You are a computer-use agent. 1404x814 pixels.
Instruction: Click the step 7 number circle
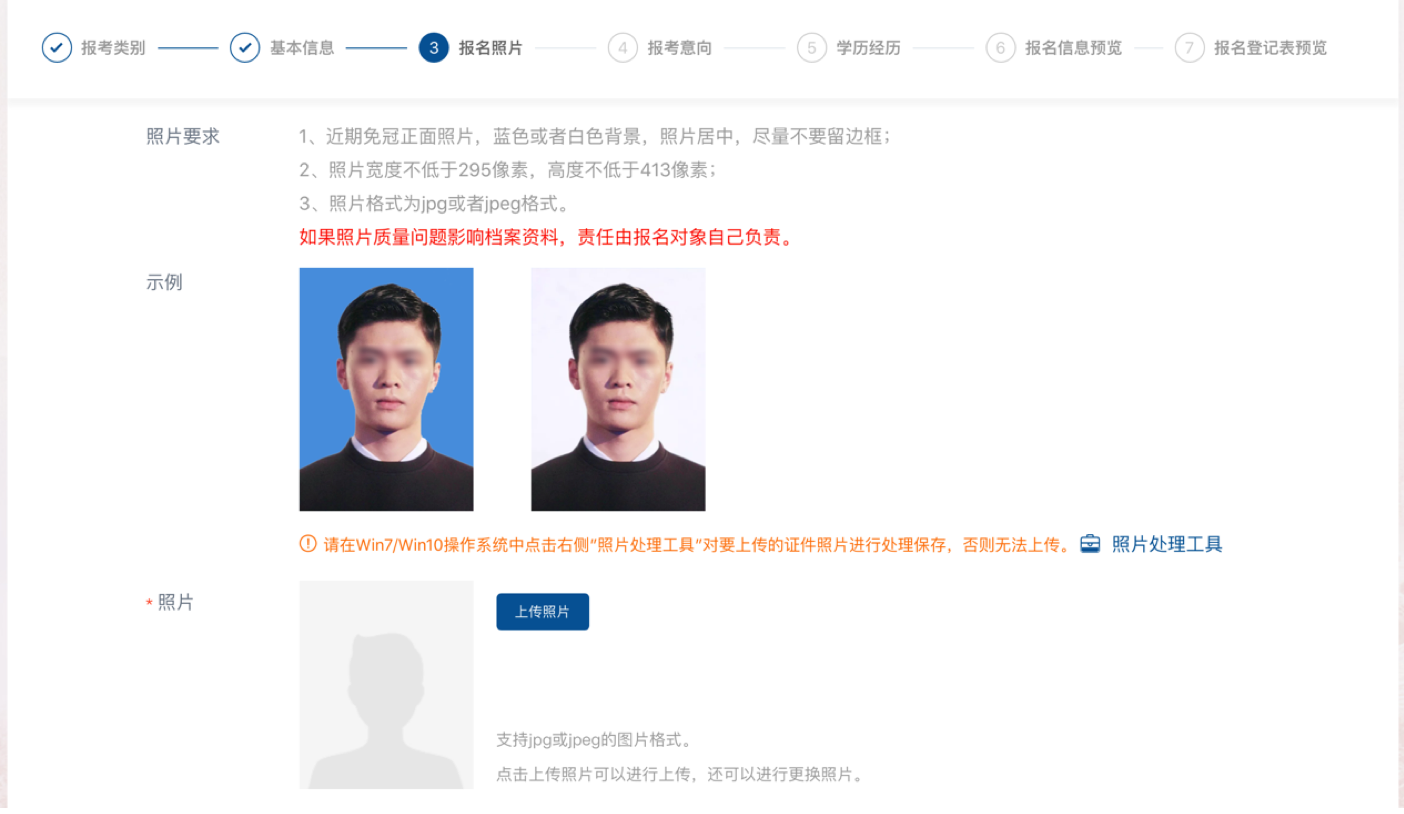click(1190, 48)
